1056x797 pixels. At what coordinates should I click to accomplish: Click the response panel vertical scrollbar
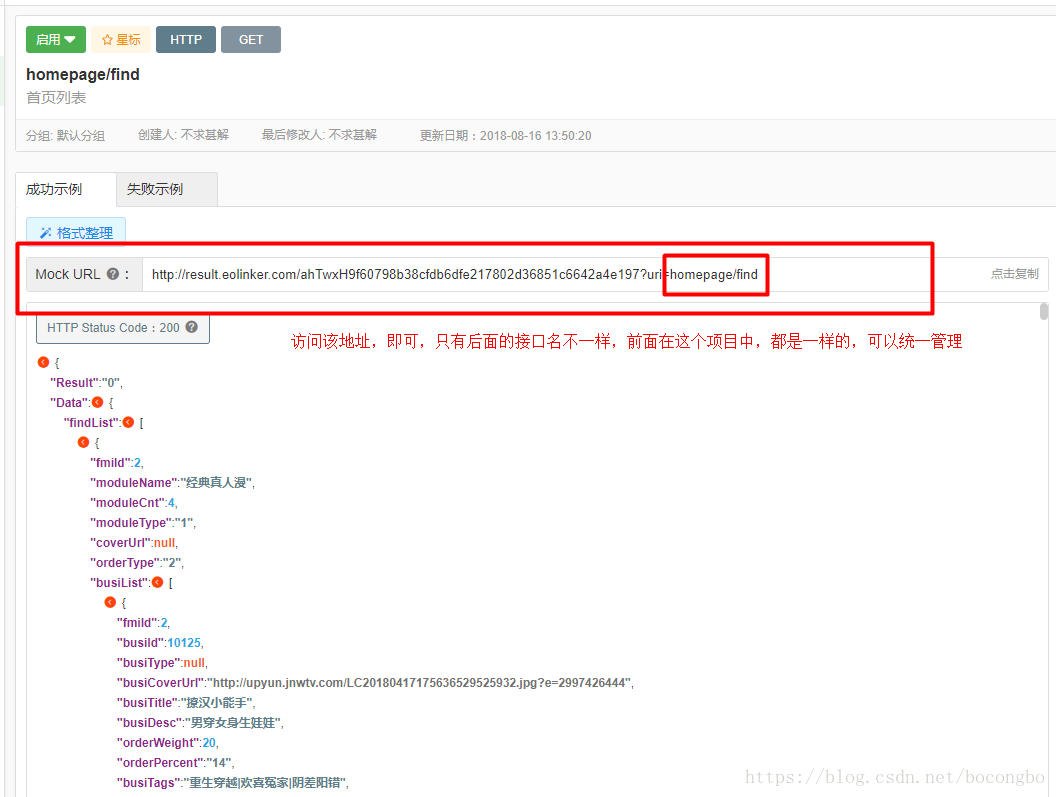[1044, 312]
